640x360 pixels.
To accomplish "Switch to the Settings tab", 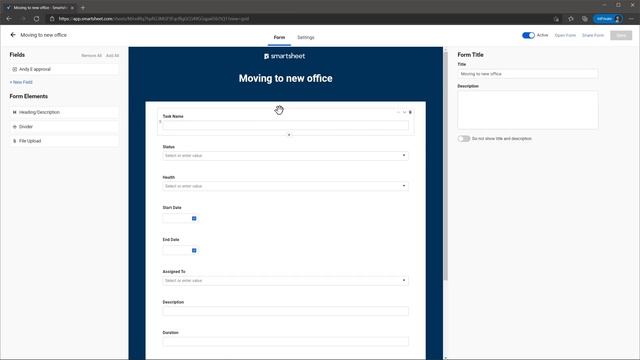I will coord(306,37).
